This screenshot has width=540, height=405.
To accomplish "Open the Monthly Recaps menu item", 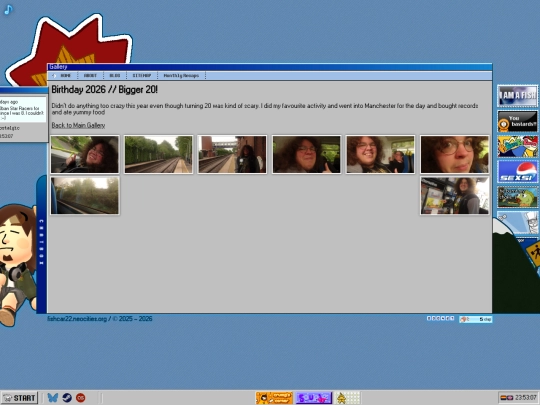I will [181, 75].
